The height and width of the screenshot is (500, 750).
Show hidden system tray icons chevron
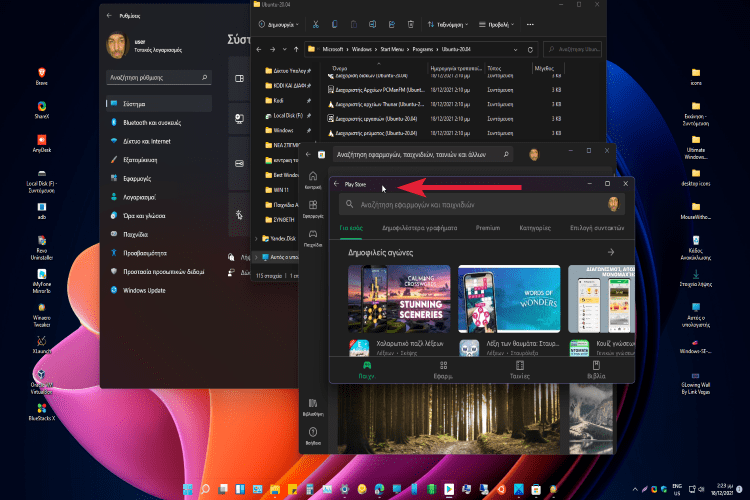(x=635, y=489)
